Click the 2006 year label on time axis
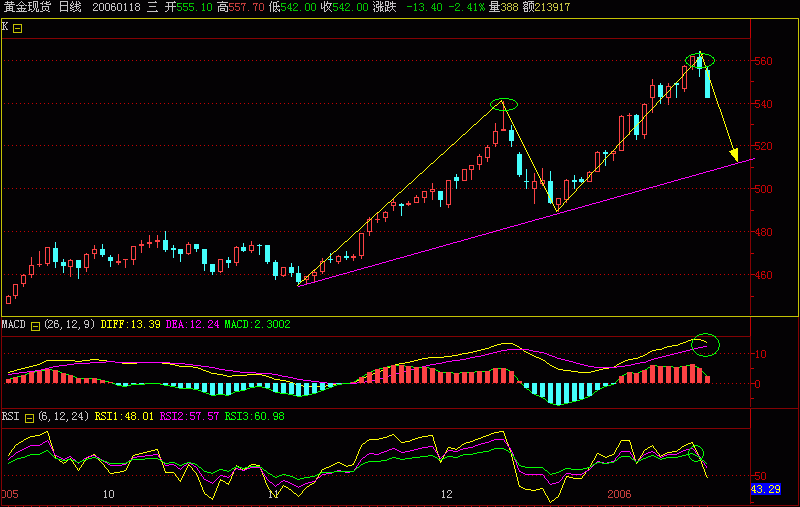This screenshot has width=800, height=507. pos(619,494)
